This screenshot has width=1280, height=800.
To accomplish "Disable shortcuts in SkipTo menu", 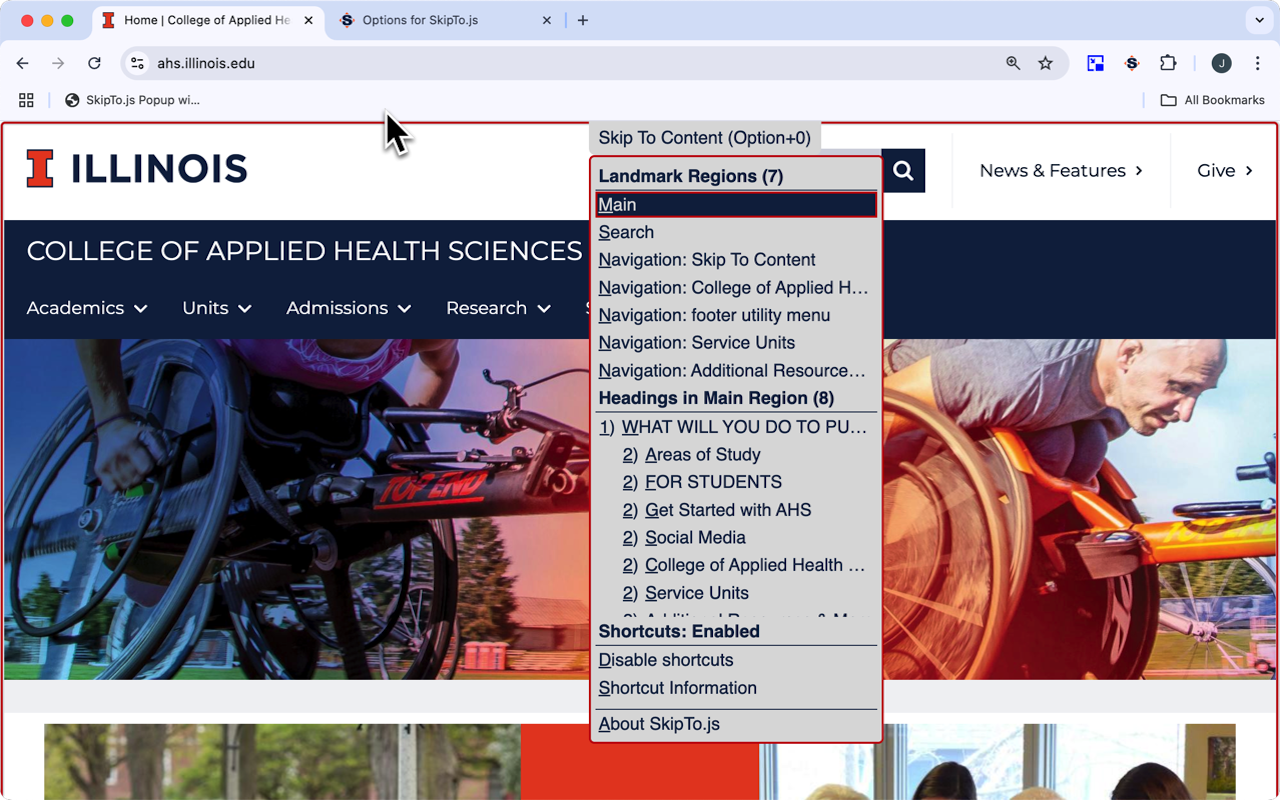I will (x=666, y=660).
